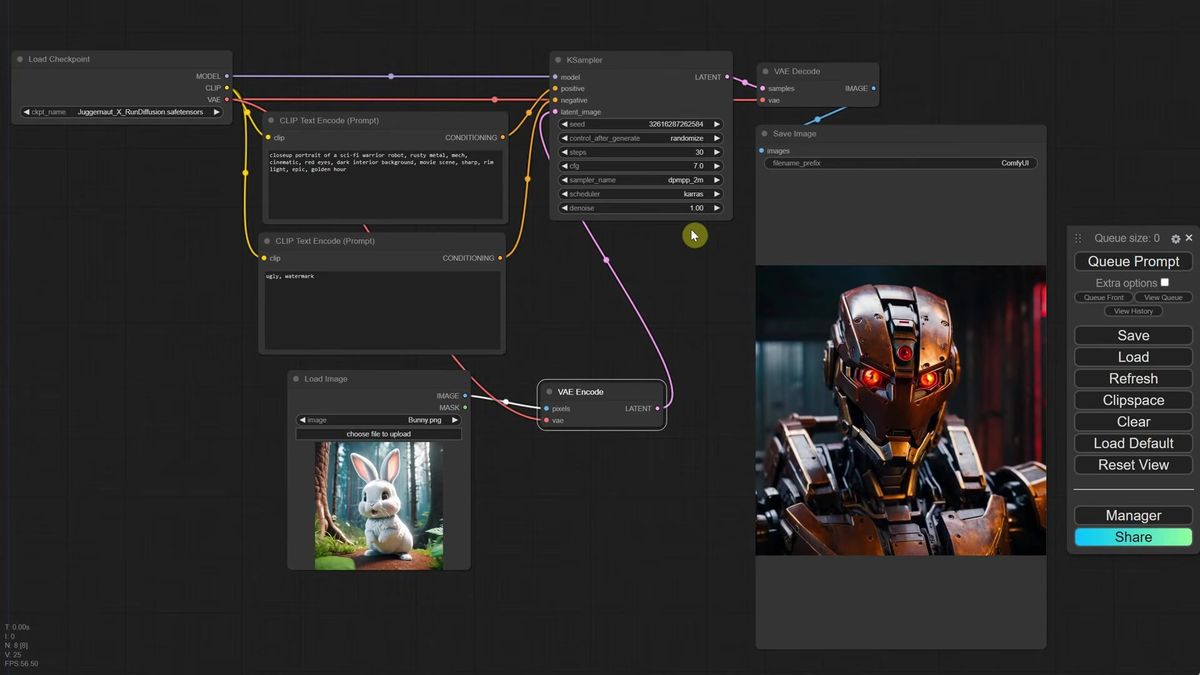Viewport: 1200px width, 675px height.
Task: Click Load Default
Action: coord(1133,443)
